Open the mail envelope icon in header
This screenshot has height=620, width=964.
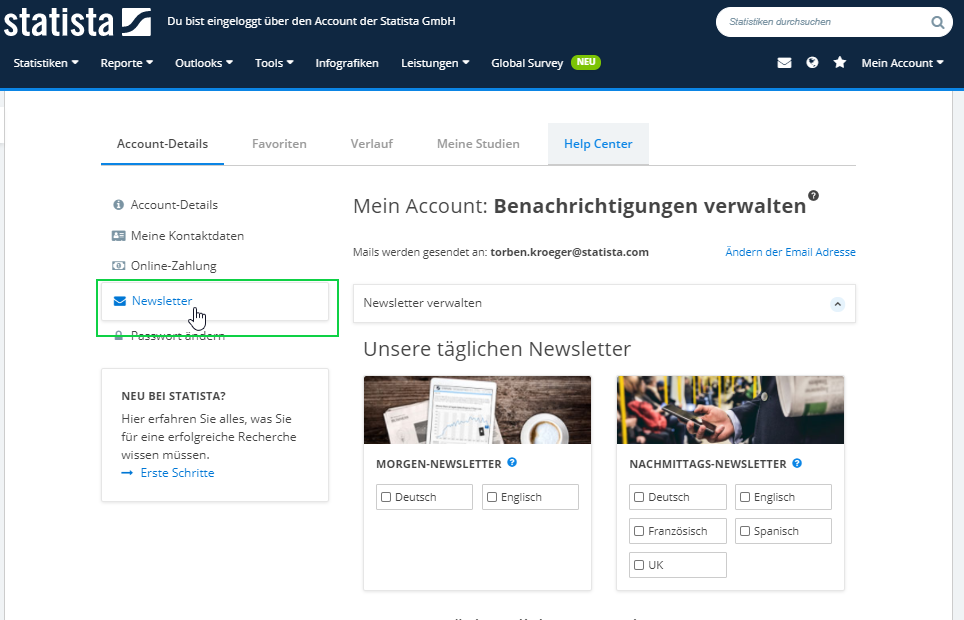pyautogui.click(x=784, y=63)
